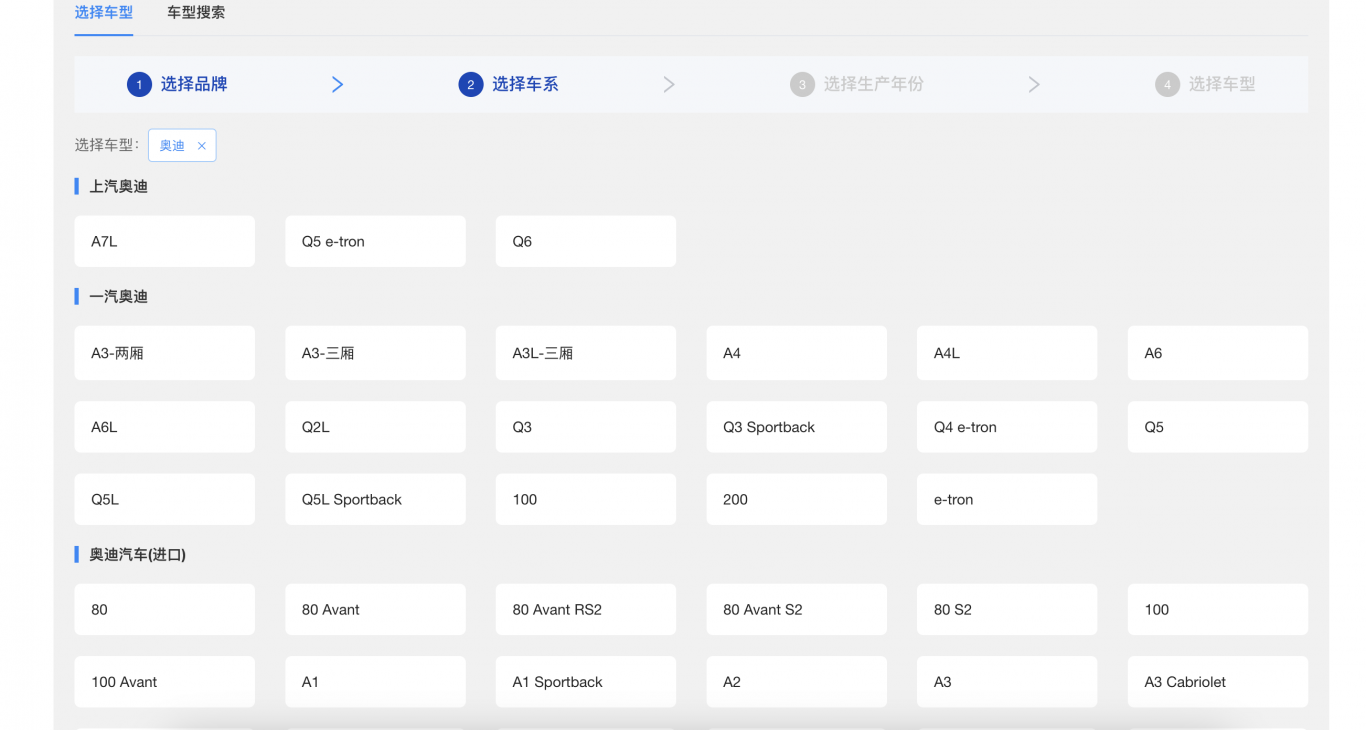Choose the A6 series button
Image resolution: width=1366 pixels, height=730 pixels.
click(x=1218, y=353)
